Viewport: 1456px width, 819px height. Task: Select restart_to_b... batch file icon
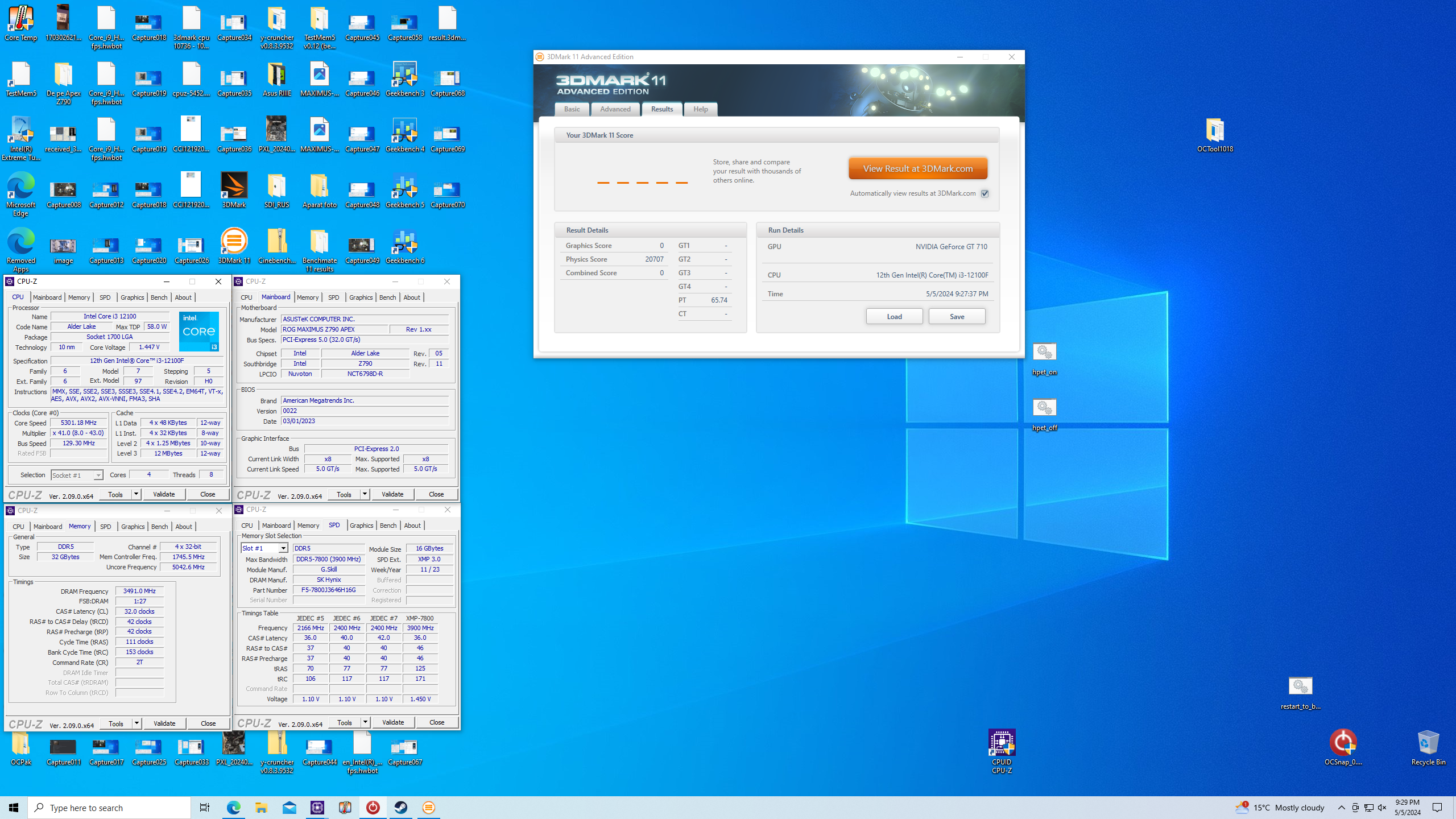1300,693
